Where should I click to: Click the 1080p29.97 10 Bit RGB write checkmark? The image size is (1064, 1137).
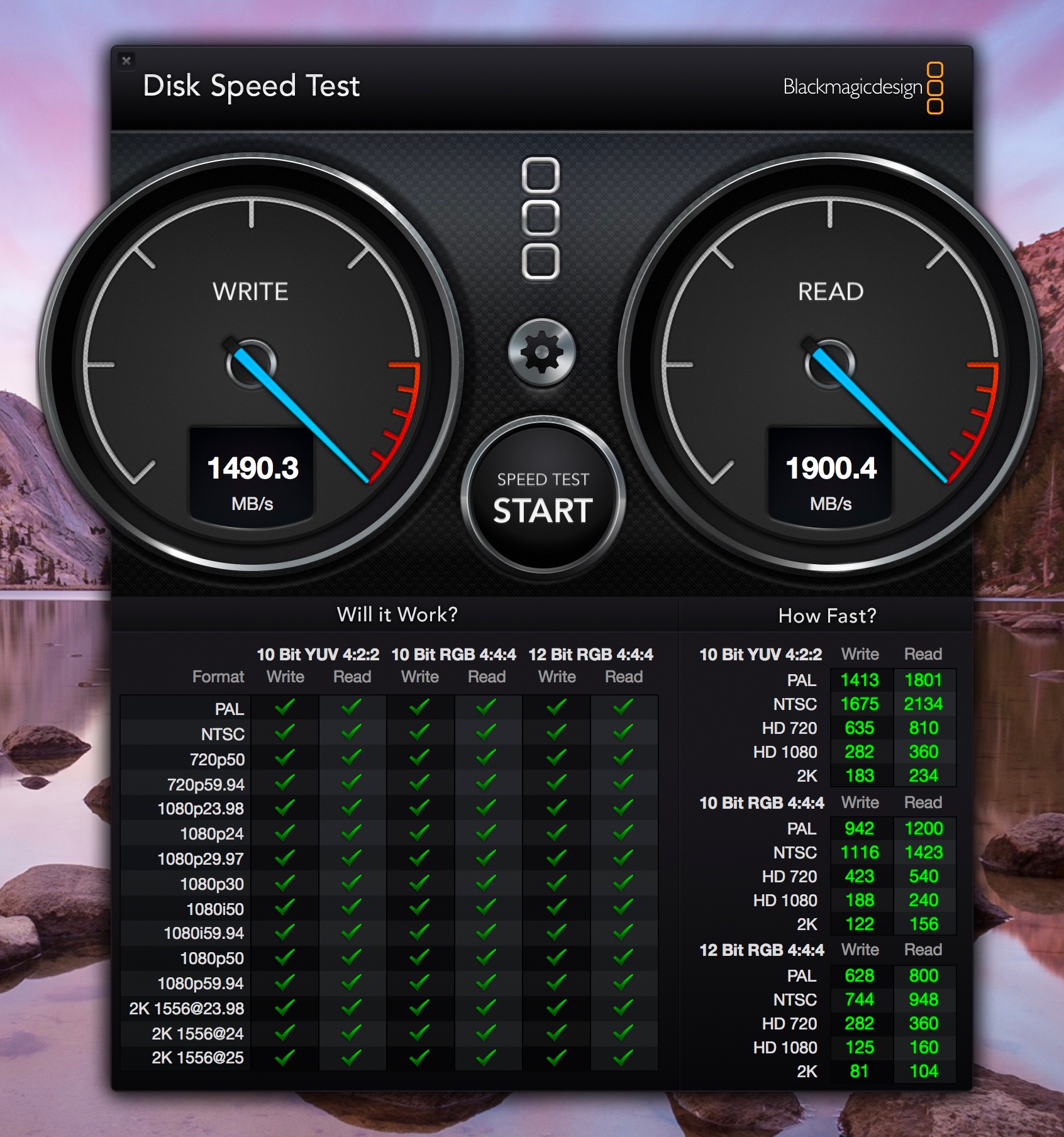click(x=419, y=858)
